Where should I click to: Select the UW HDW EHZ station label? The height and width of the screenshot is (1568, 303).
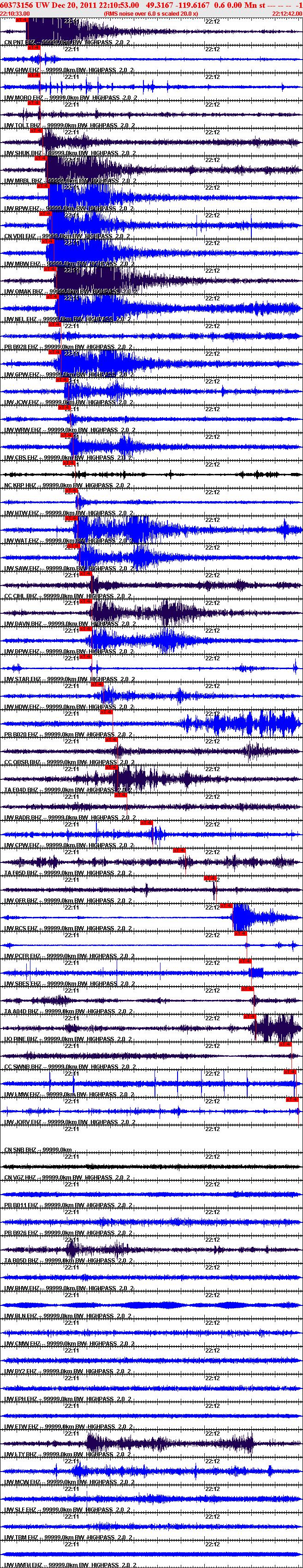point(22,707)
